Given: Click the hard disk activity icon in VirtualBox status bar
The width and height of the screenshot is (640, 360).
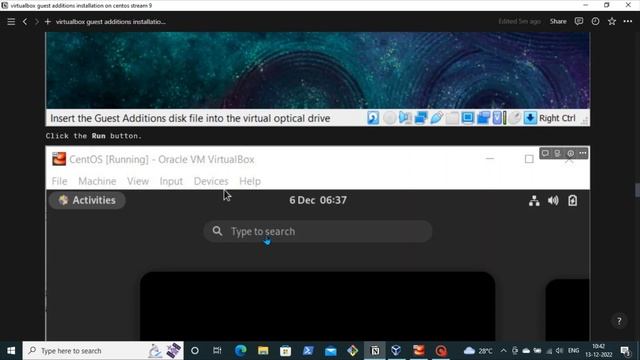Looking at the screenshot, I should click(373, 118).
